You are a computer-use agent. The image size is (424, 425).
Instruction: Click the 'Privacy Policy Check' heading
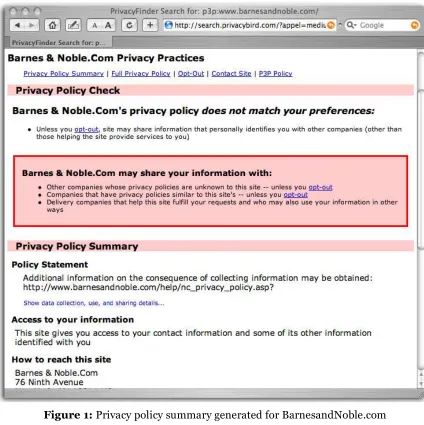coord(68,90)
